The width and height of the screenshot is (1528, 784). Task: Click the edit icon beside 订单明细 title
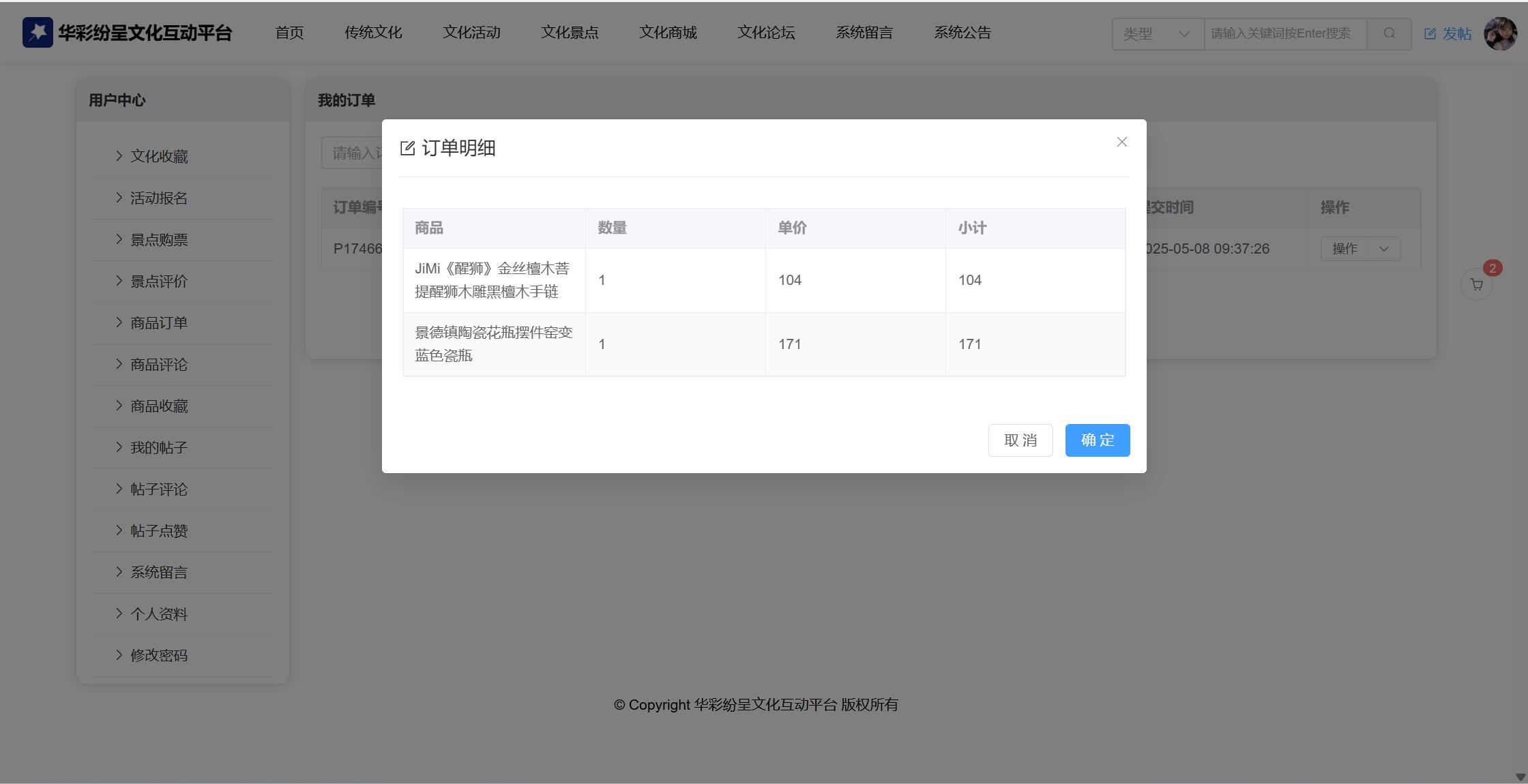tap(407, 149)
